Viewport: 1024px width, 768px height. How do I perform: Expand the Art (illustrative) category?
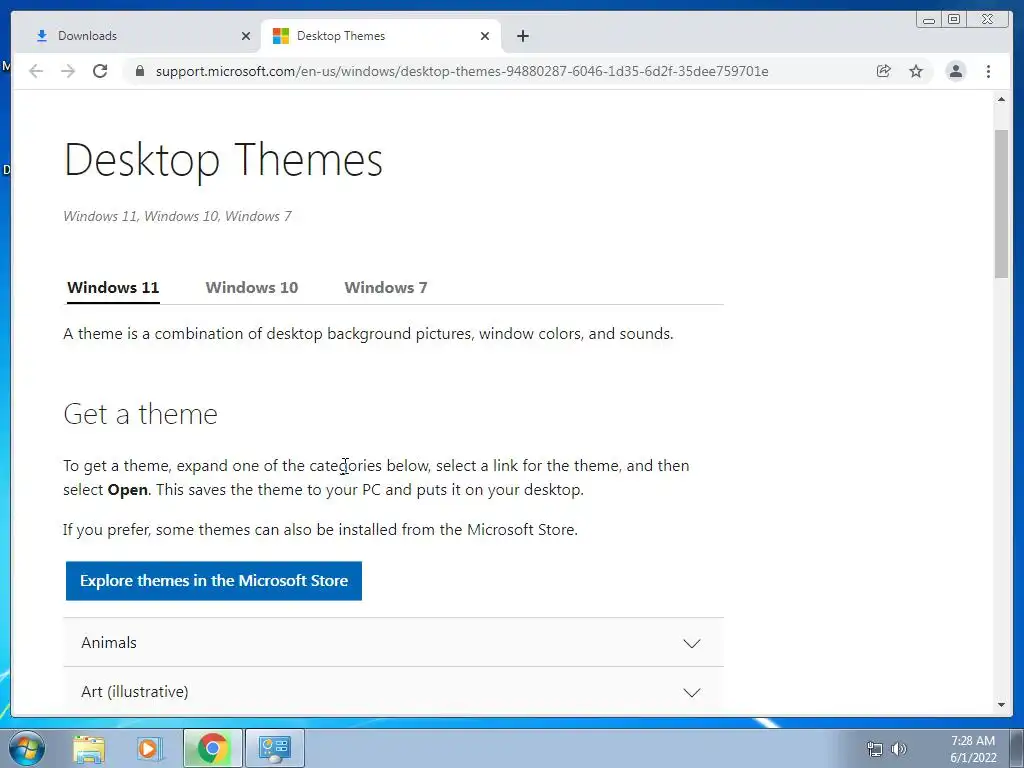click(393, 692)
